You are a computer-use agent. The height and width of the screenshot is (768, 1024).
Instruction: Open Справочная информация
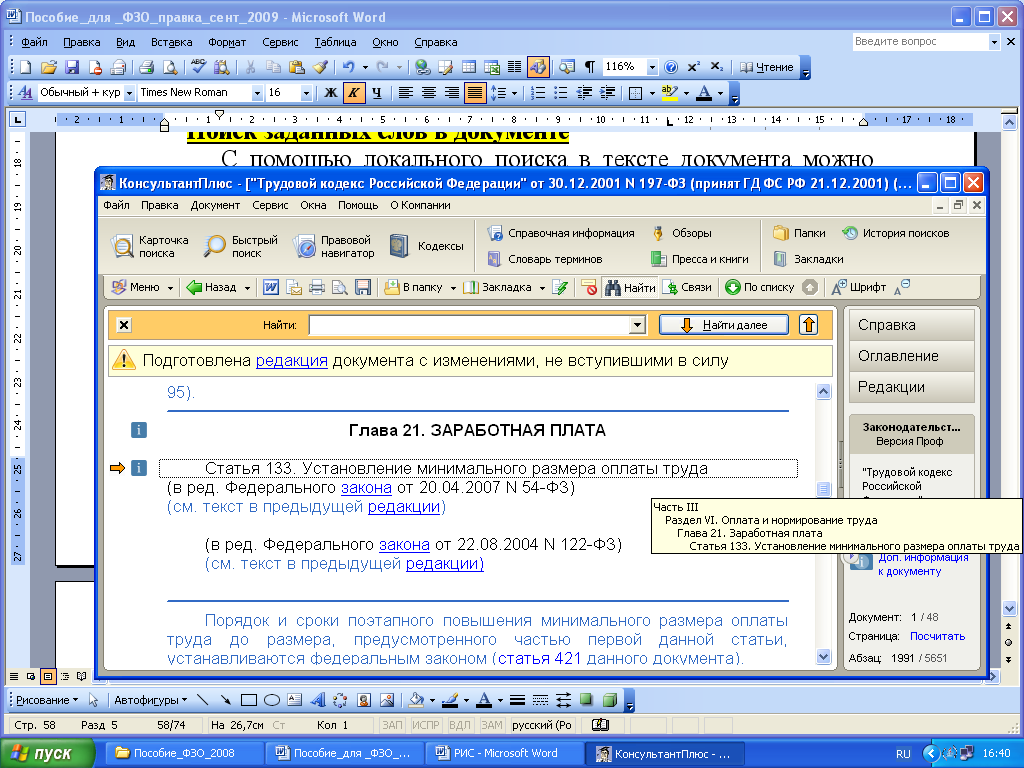560,233
